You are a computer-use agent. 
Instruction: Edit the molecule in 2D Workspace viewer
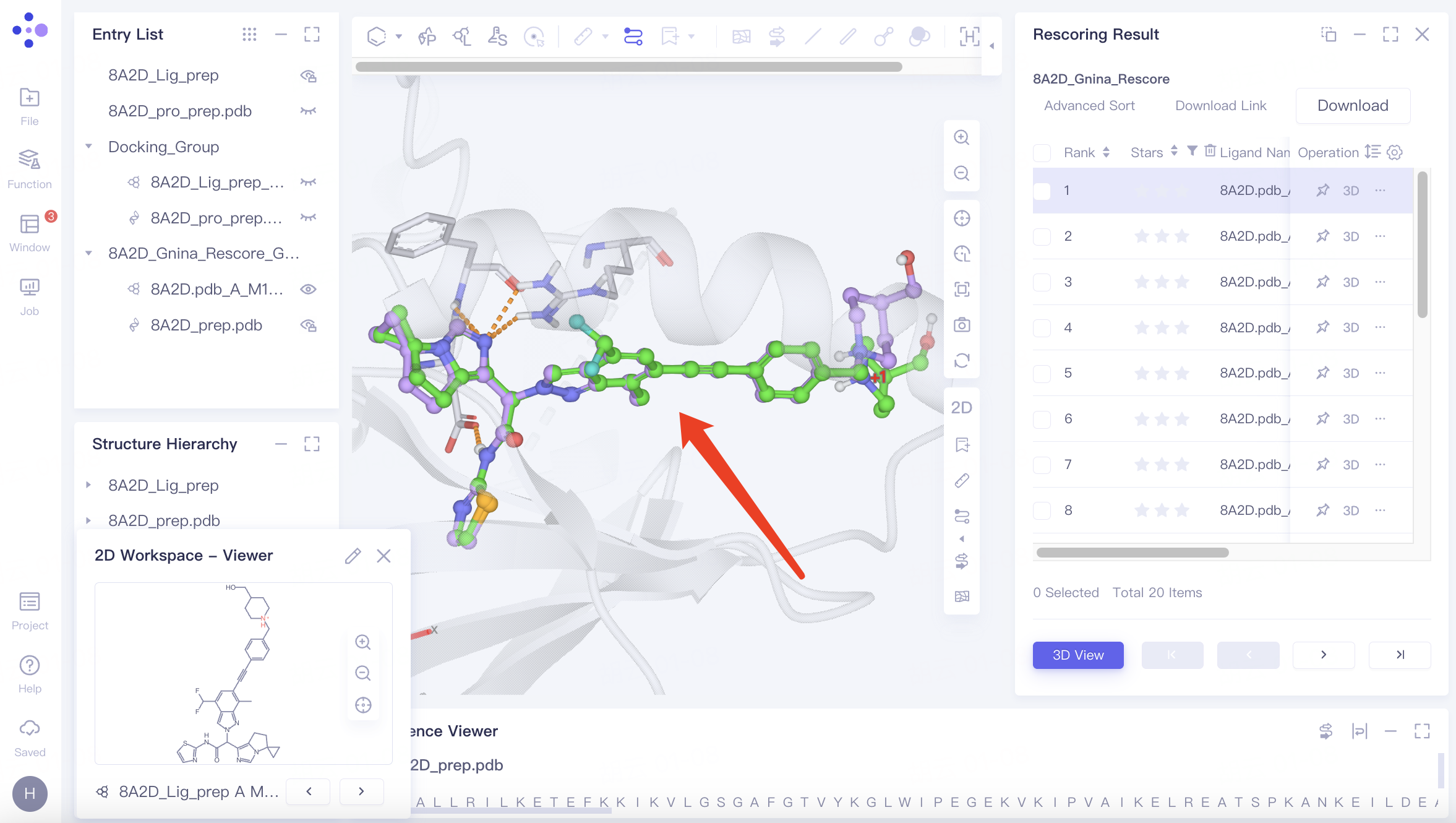click(x=353, y=555)
